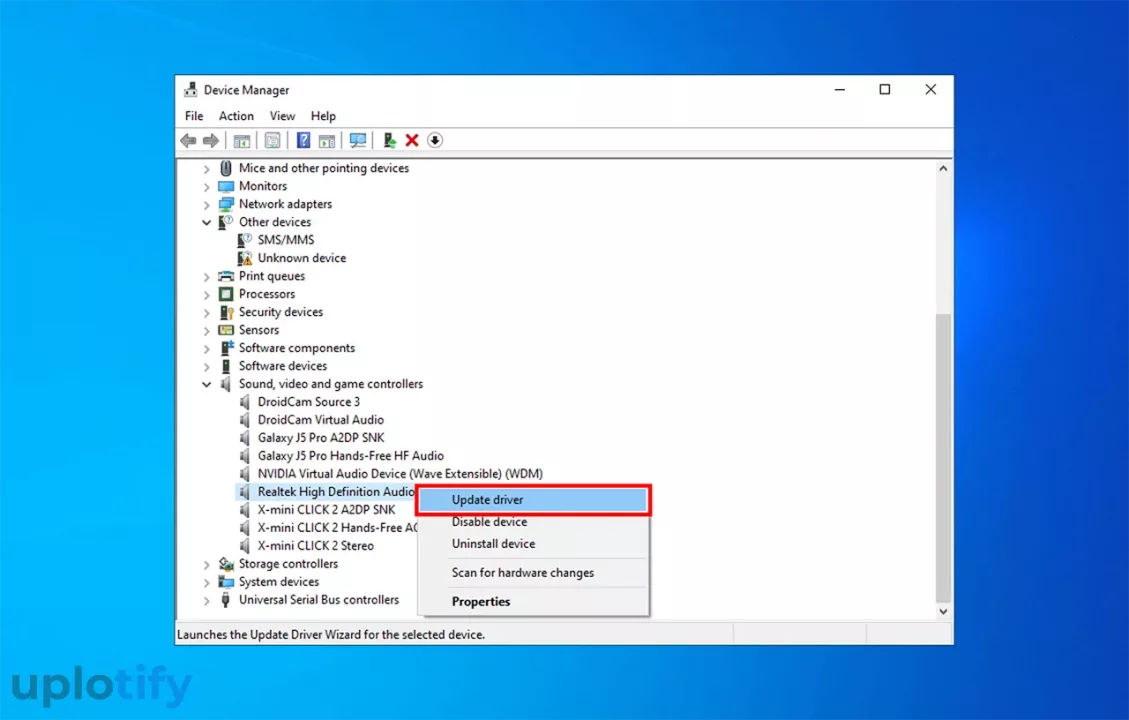Click the Universal Serial Bus controllers icon
Screen dimensions: 1129x720
(226, 600)
